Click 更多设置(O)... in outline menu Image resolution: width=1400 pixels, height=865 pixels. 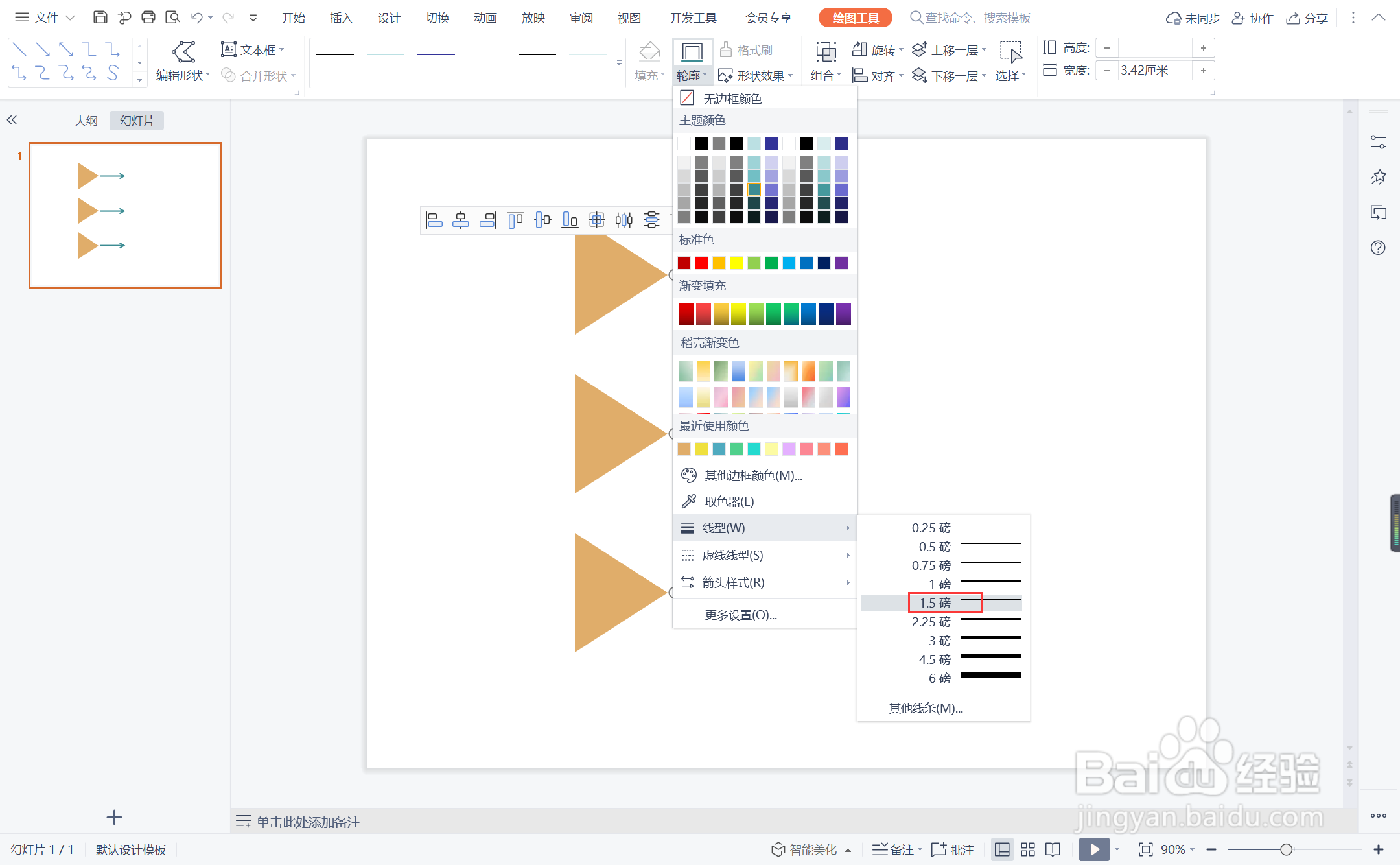[x=741, y=615]
